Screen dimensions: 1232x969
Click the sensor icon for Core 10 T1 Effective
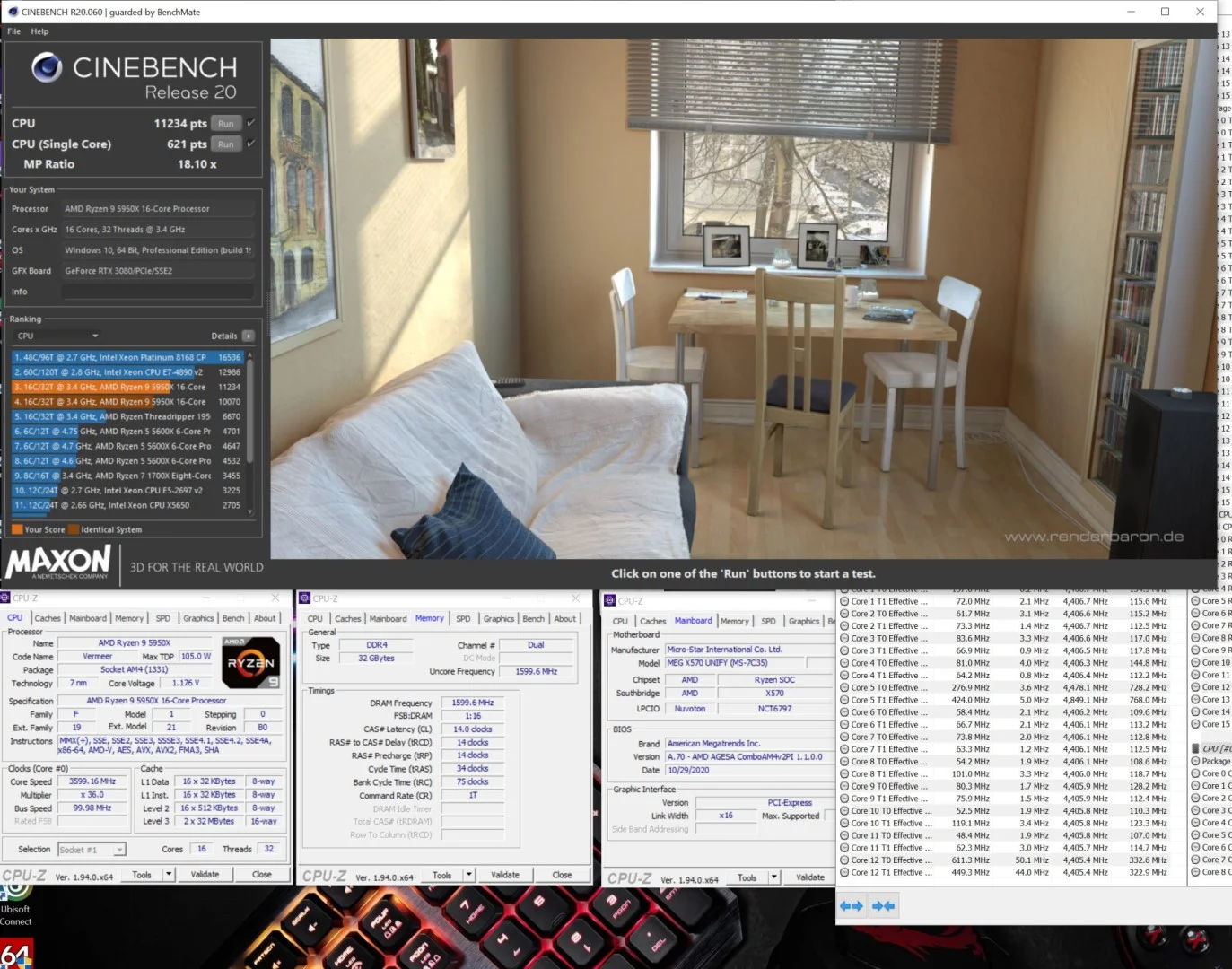point(843,823)
